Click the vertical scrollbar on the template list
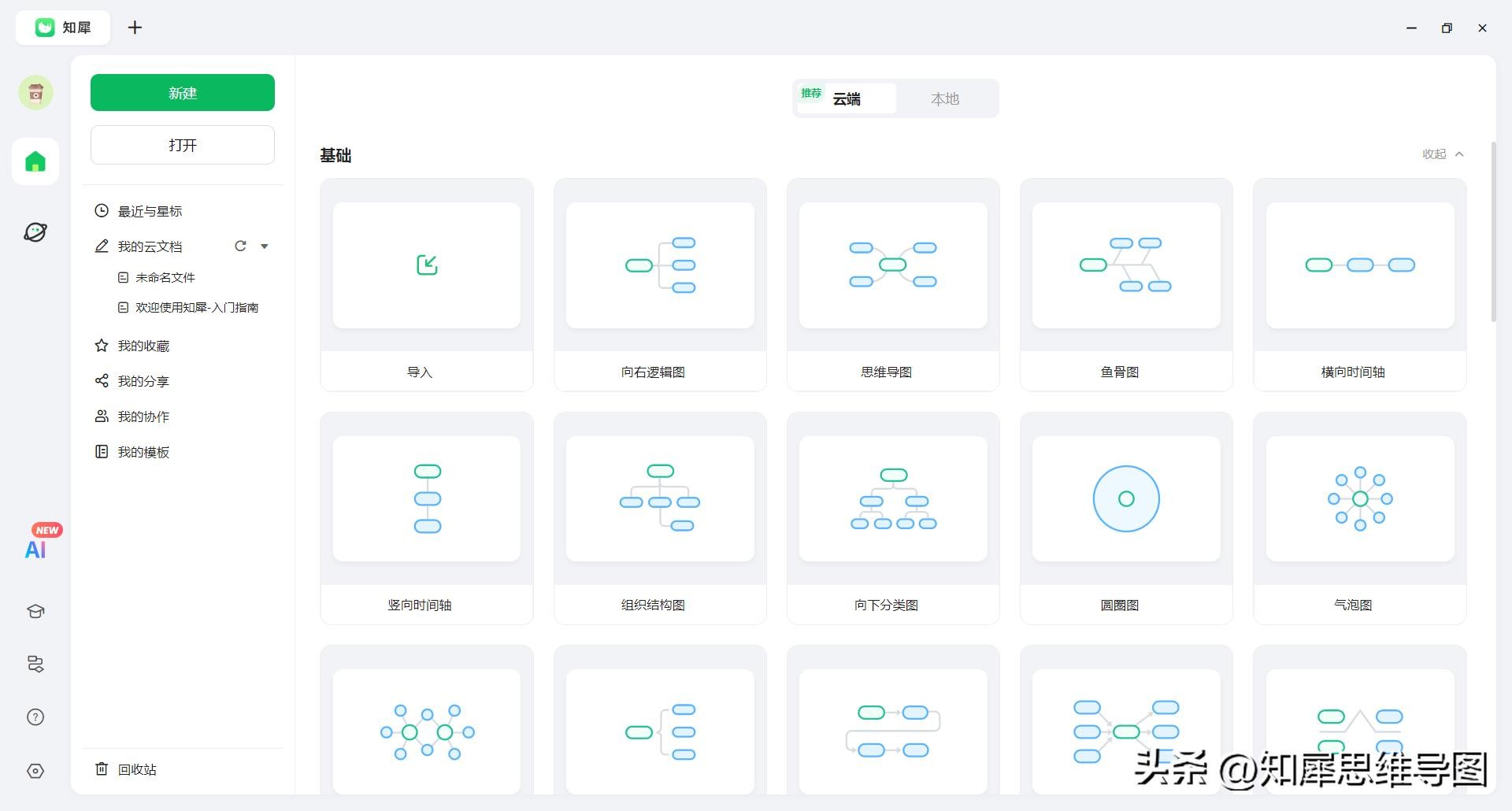 click(1493, 232)
